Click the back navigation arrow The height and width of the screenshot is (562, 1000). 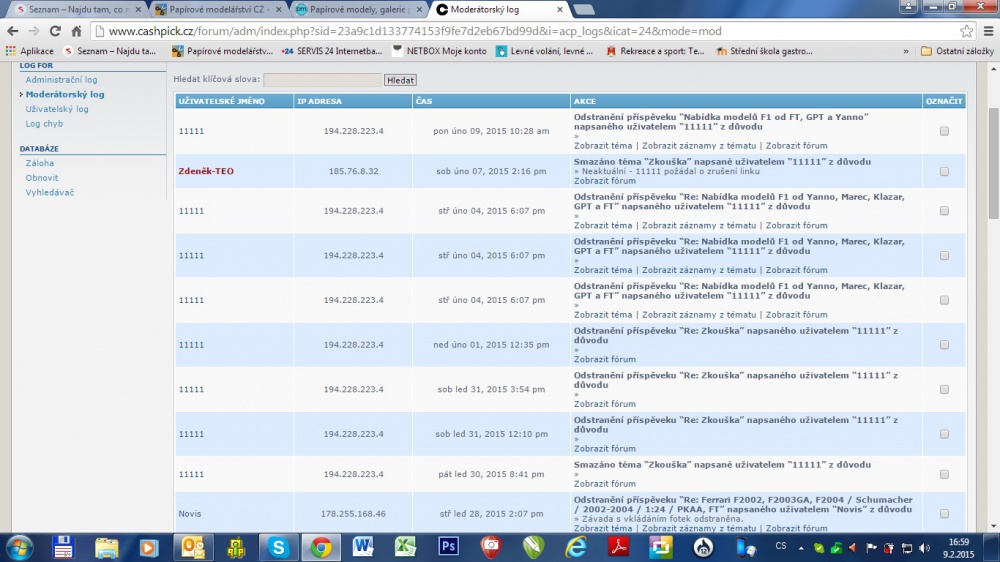(x=13, y=31)
